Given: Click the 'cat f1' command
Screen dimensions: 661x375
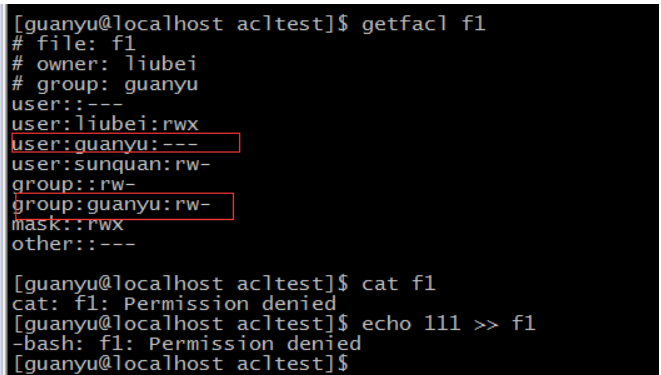Looking at the screenshot, I should (x=398, y=283).
